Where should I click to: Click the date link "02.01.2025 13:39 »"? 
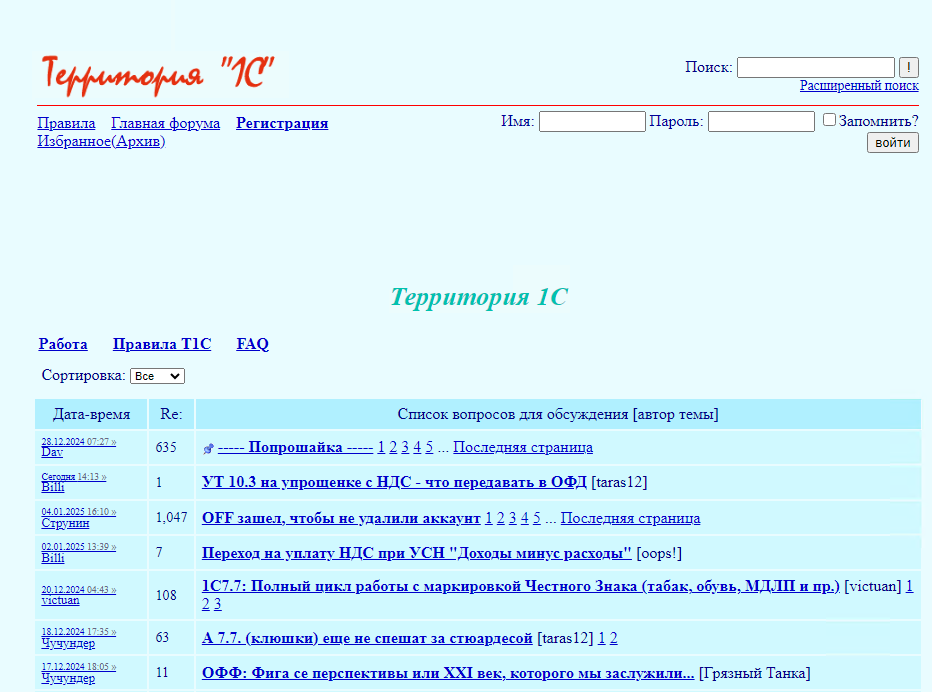point(78,547)
